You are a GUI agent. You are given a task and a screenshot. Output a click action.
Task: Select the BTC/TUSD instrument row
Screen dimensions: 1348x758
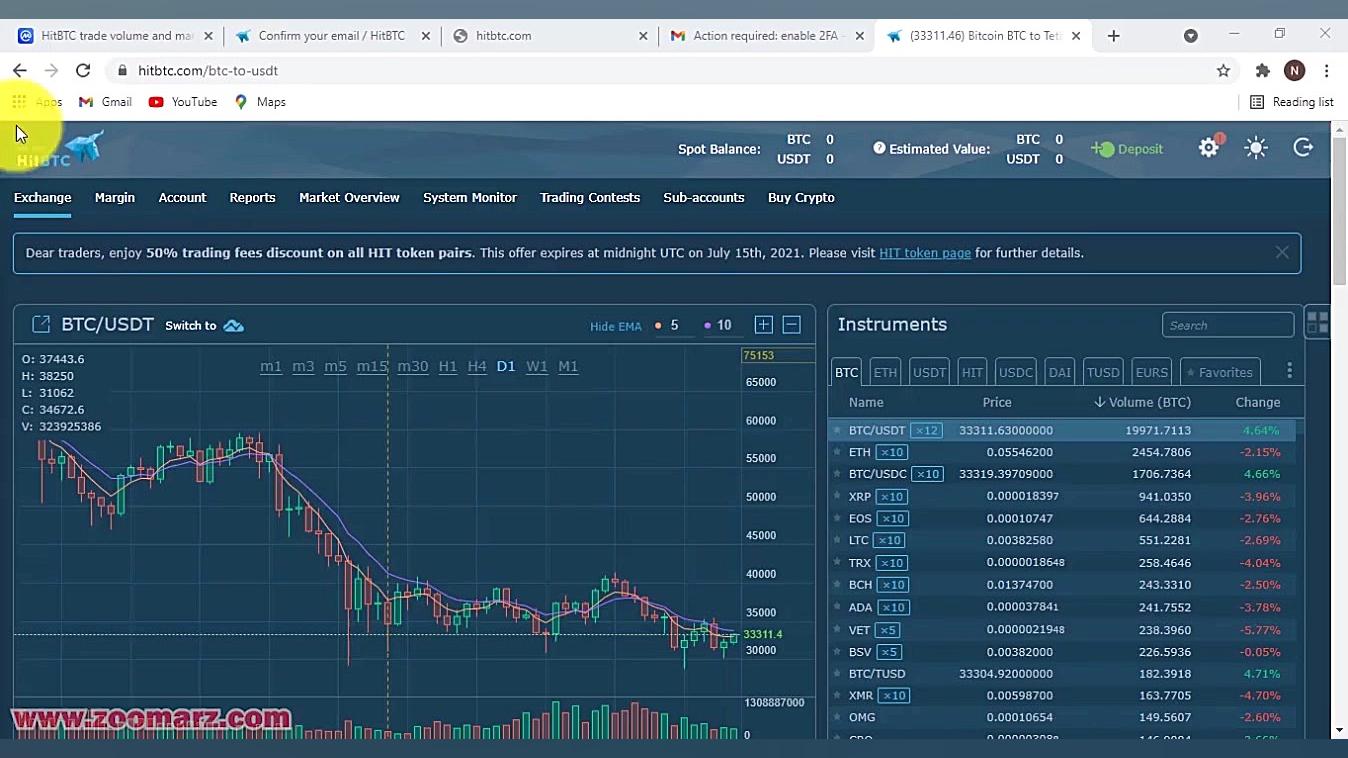[1062, 673]
